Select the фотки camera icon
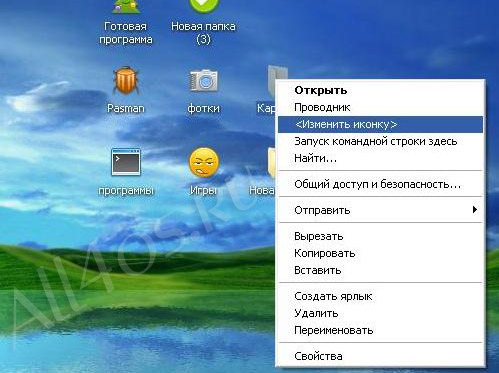 tap(203, 80)
